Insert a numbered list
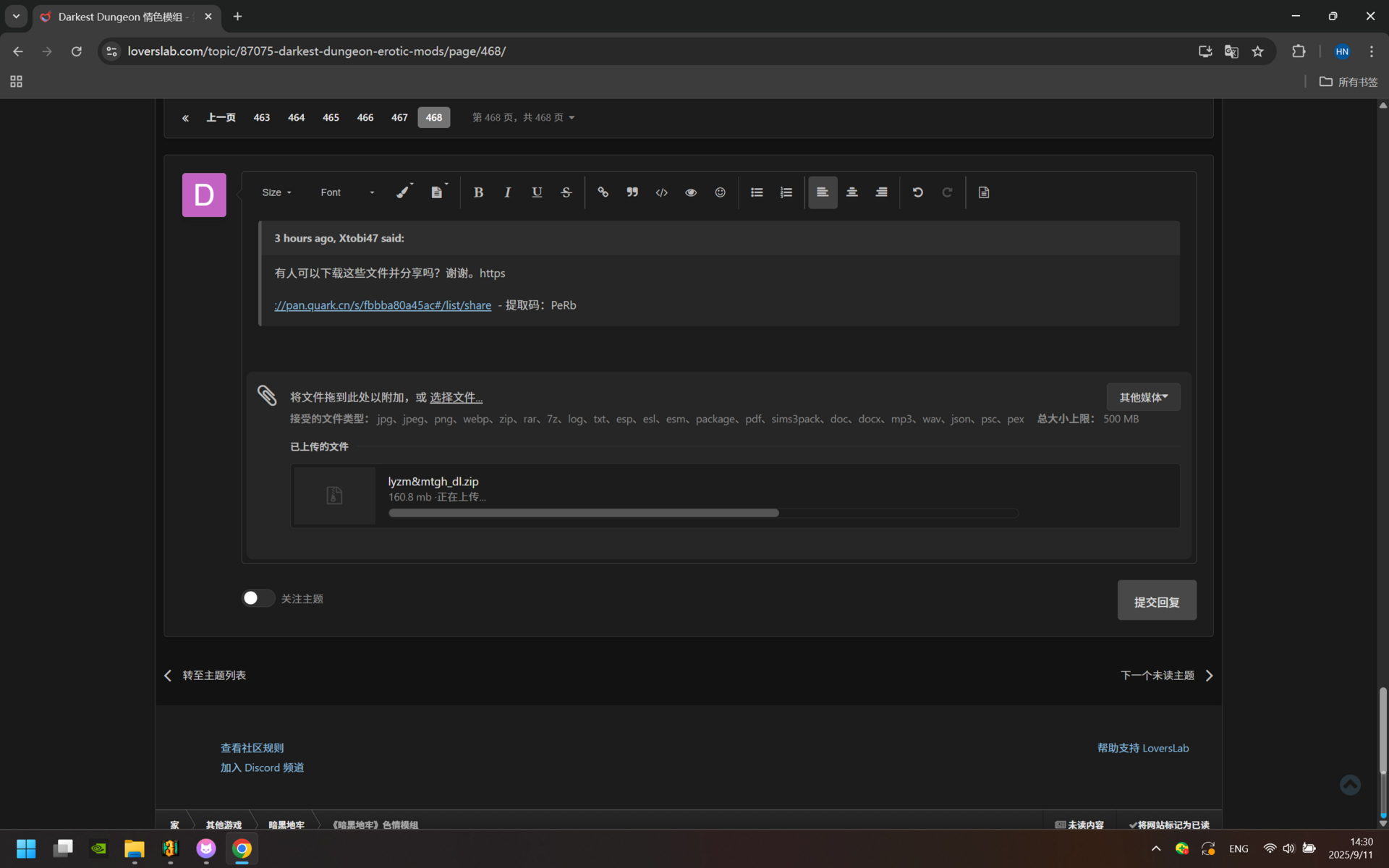 pos(786,192)
